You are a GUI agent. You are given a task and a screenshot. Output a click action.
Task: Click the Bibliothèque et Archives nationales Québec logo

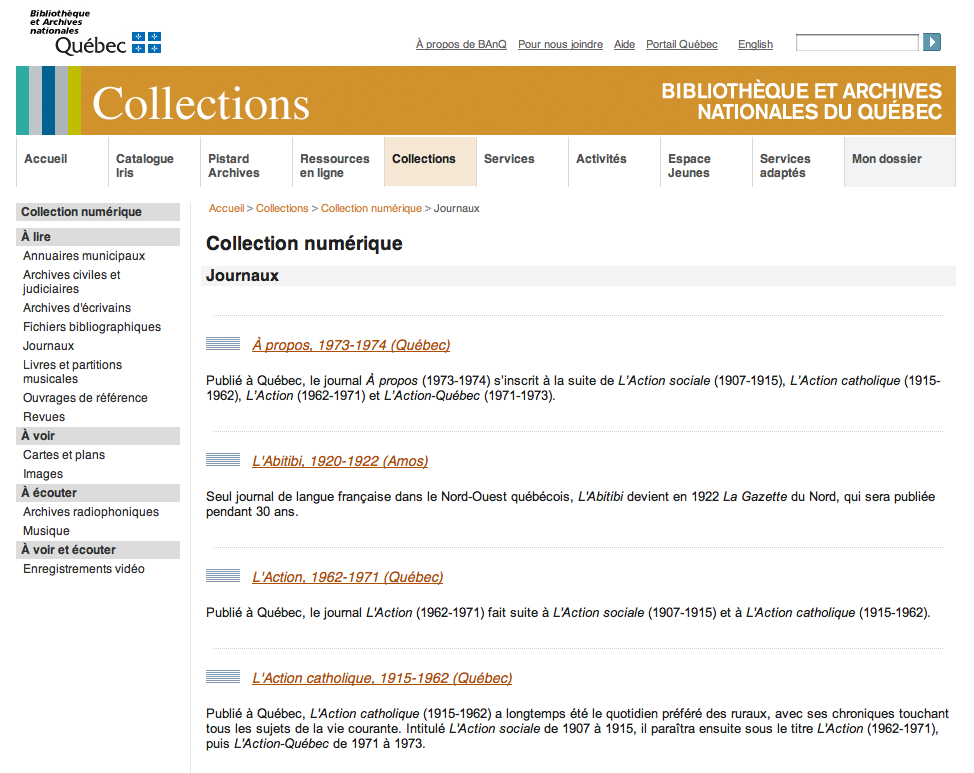[x=95, y=32]
